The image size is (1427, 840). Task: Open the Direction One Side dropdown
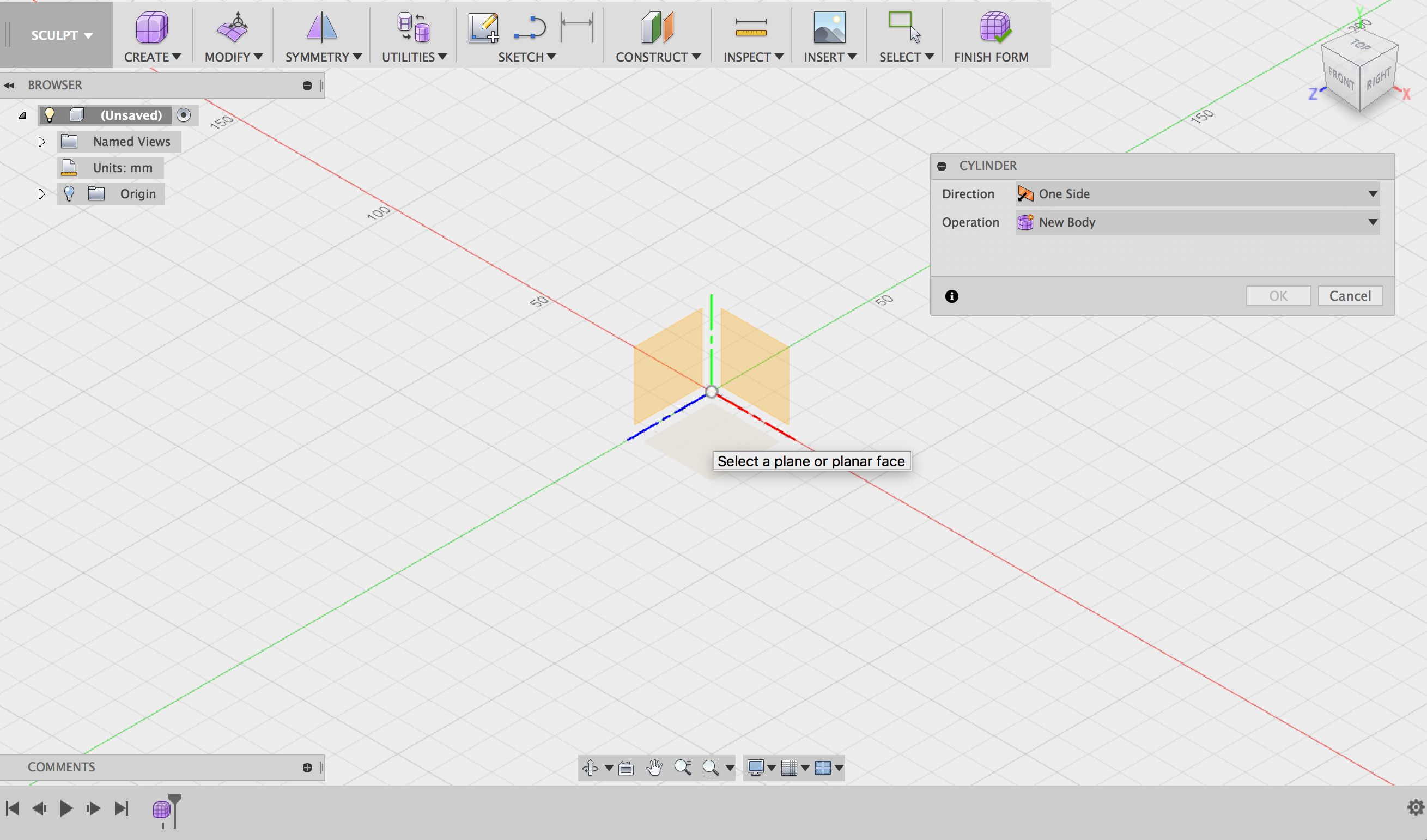[1197, 194]
